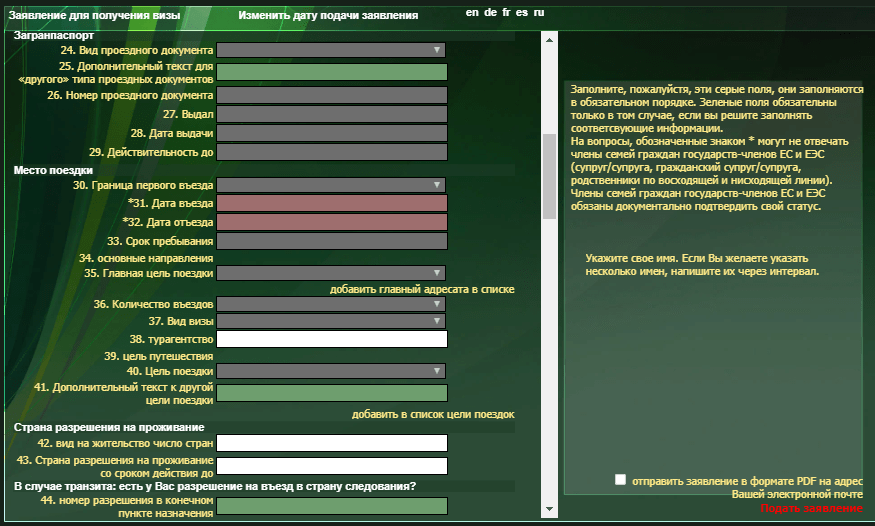Viewport: 875px width, 526px height.
Task: Click the '39. цель путешествия' label
Action: [158, 356]
